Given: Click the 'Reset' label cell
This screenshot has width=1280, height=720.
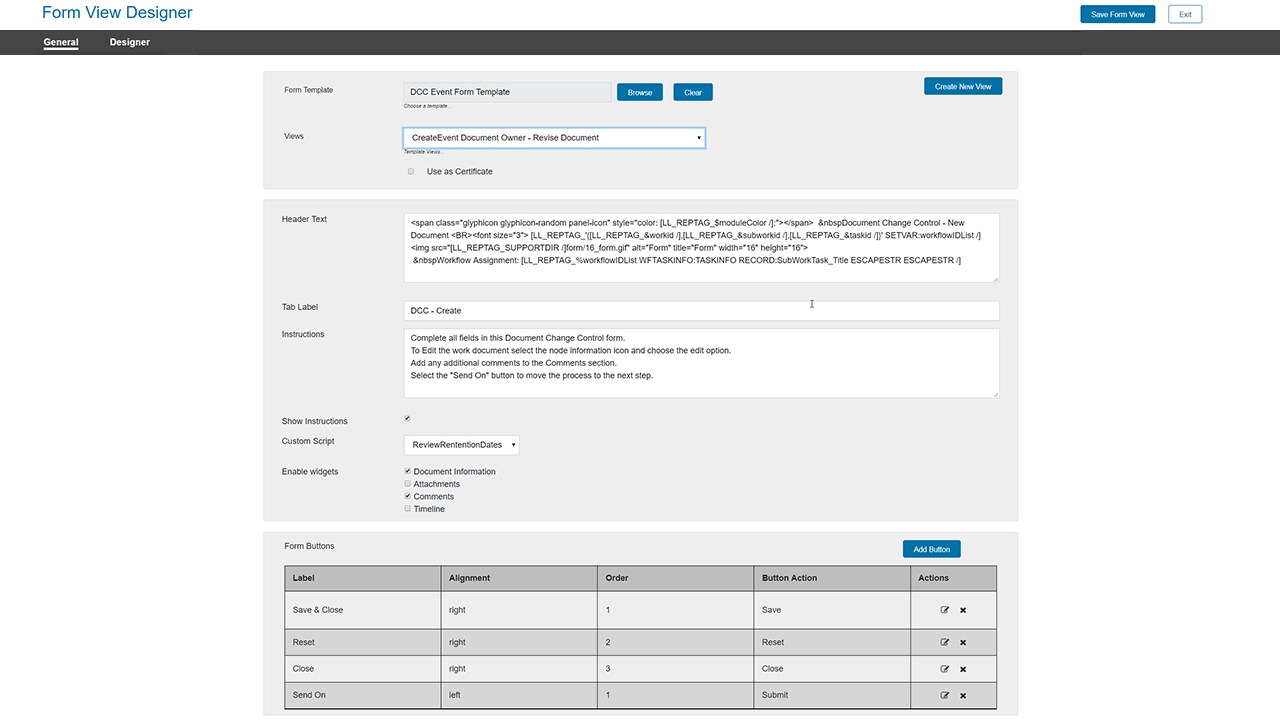Looking at the screenshot, I should [x=363, y=642].
